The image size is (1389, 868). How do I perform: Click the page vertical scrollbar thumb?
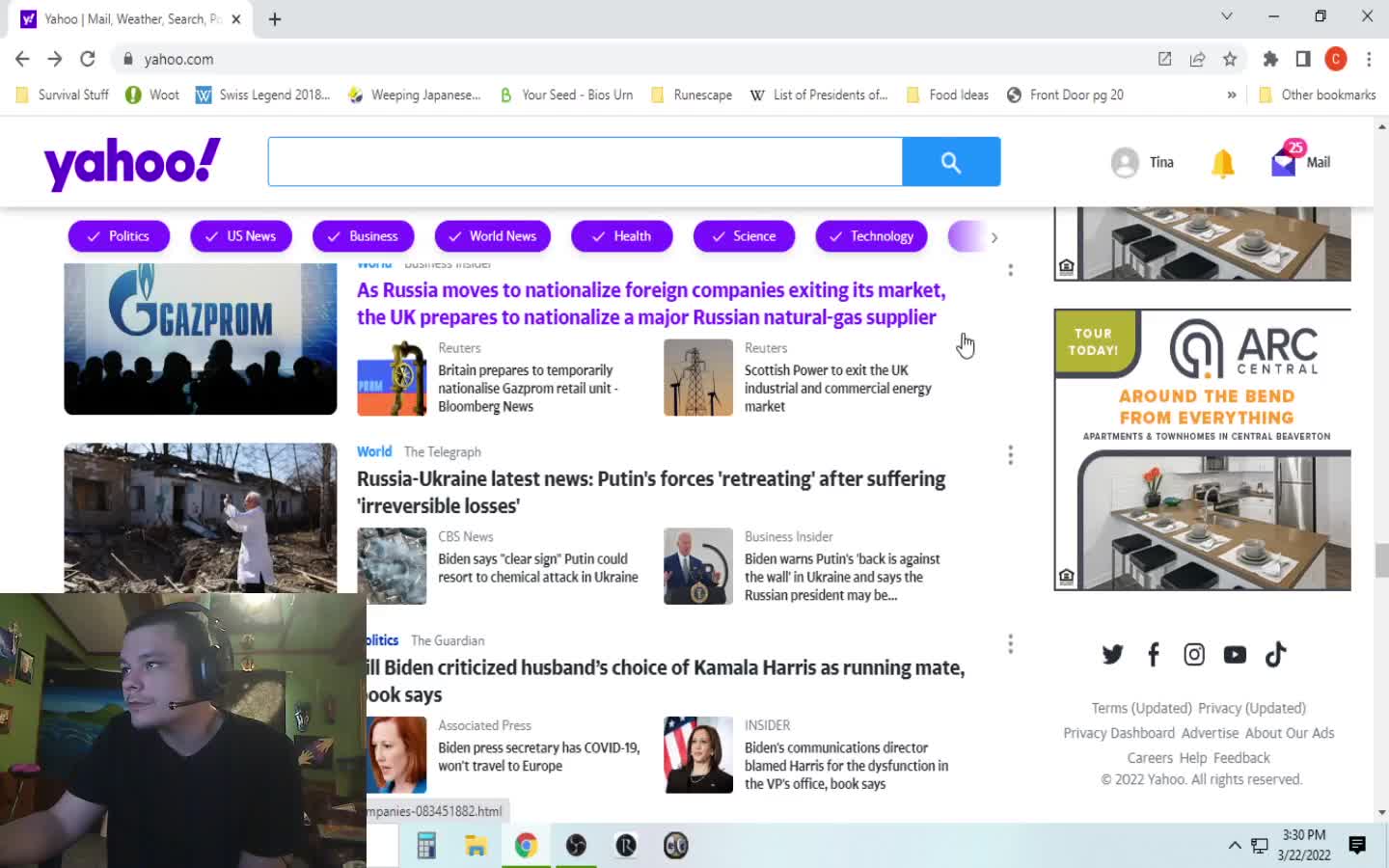coord(1381,558)
